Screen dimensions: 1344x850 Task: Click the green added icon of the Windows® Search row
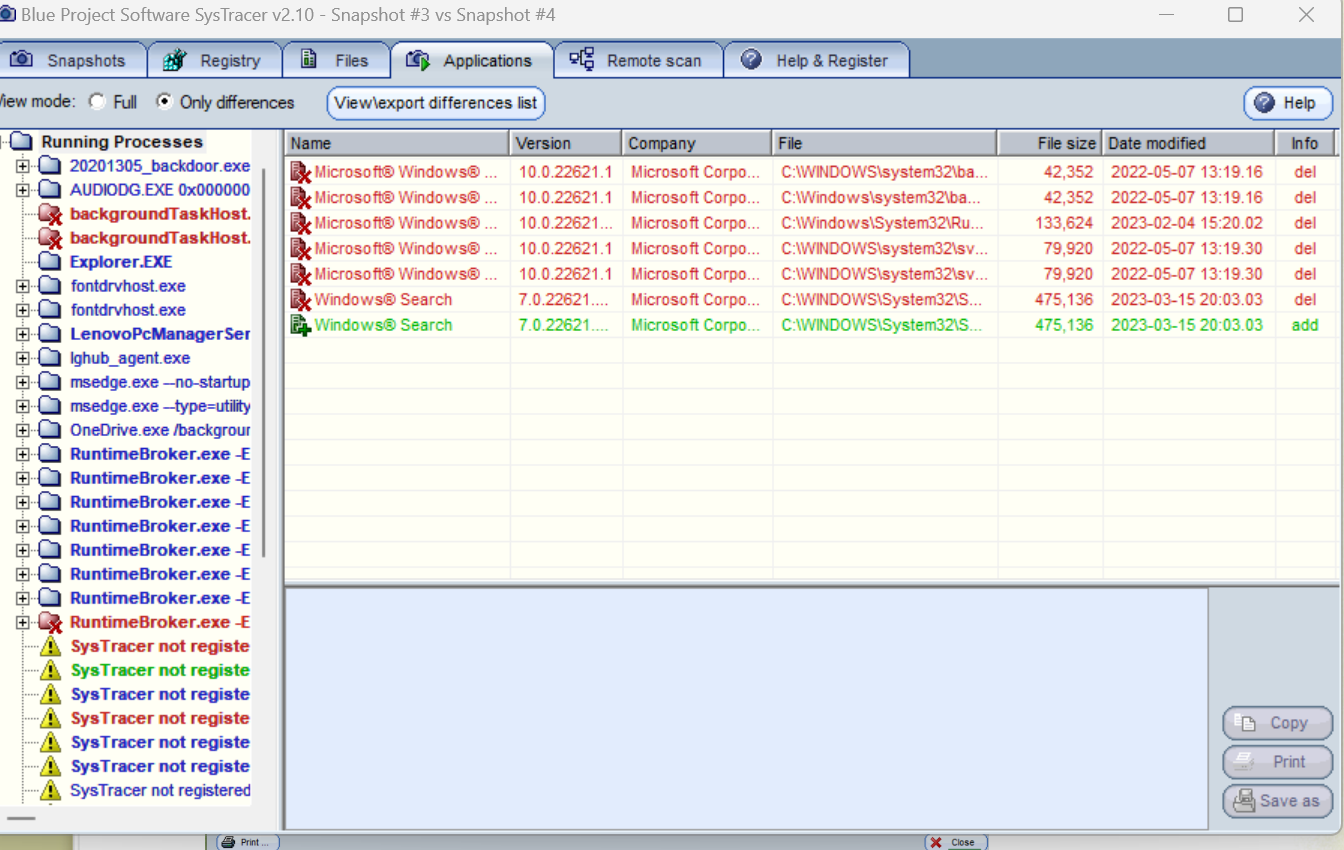pyautogui.click(x=300, y=325)
